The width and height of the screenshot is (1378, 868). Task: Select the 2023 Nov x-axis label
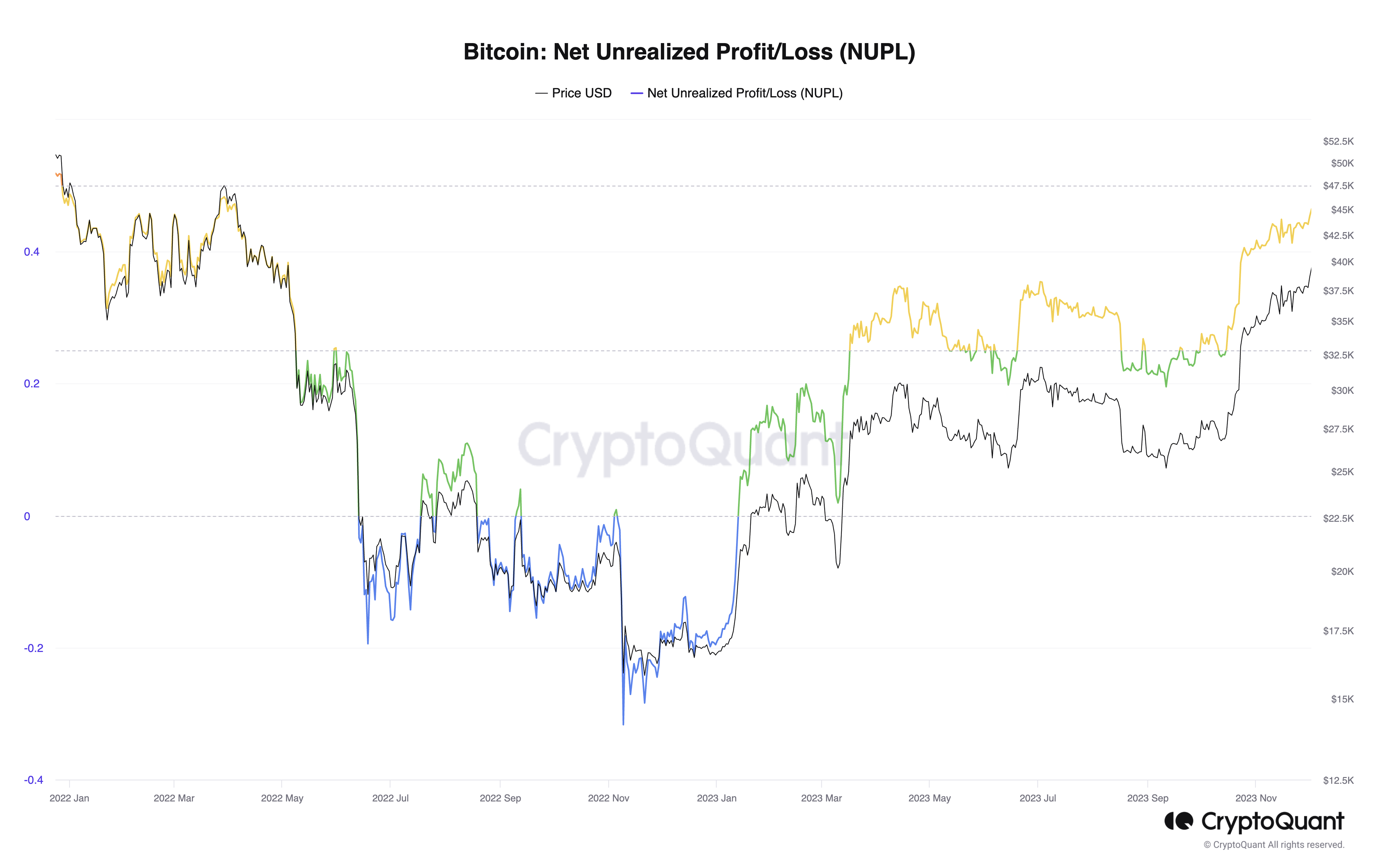[x=1256, y=798]
